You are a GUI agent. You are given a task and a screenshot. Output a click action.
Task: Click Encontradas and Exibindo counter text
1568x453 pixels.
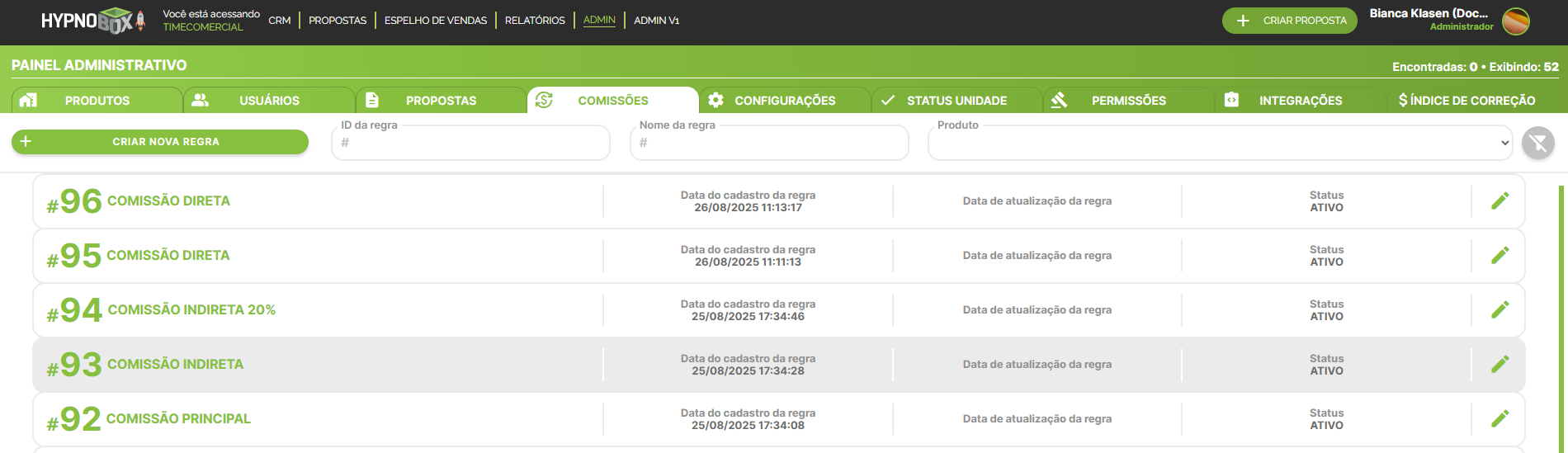(1476, 67)
